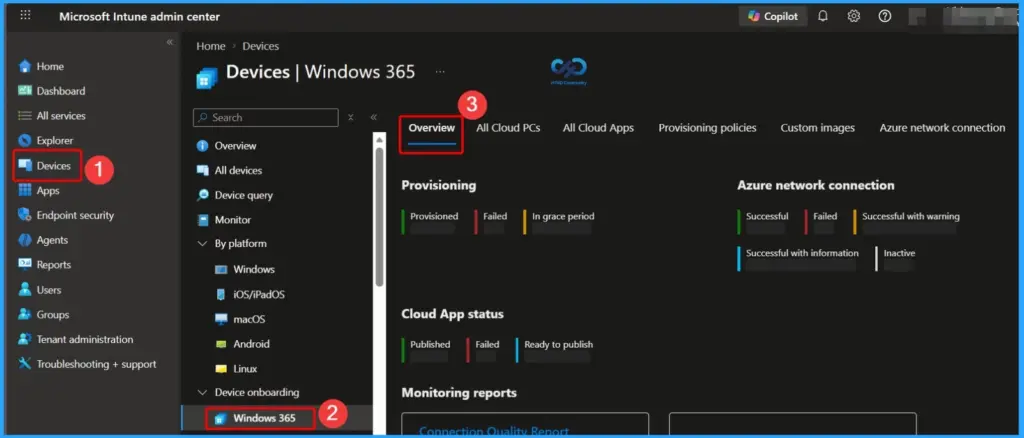
Task: Click the Inactive connection status
Action: (x=899, y=253)
